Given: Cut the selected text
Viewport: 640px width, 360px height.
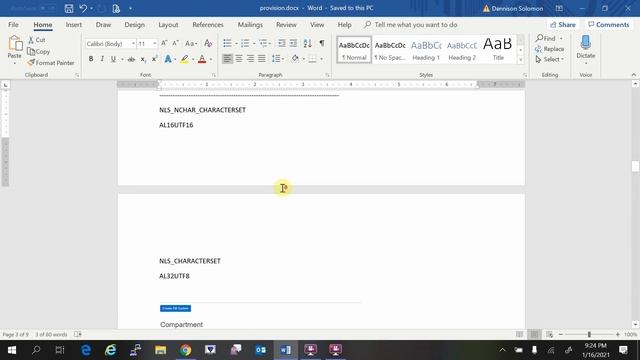Looking at the screenshot, I should 37,40.
